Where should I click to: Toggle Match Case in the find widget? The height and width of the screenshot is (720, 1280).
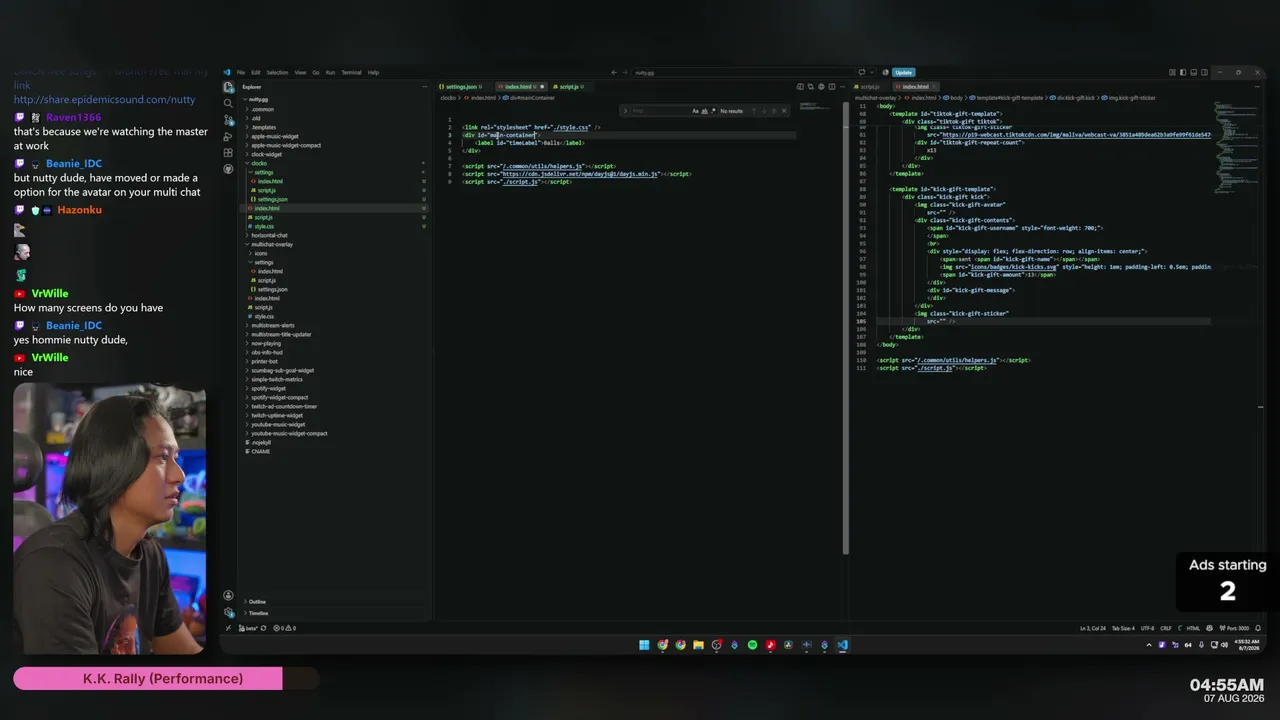(x=695, y=111)
